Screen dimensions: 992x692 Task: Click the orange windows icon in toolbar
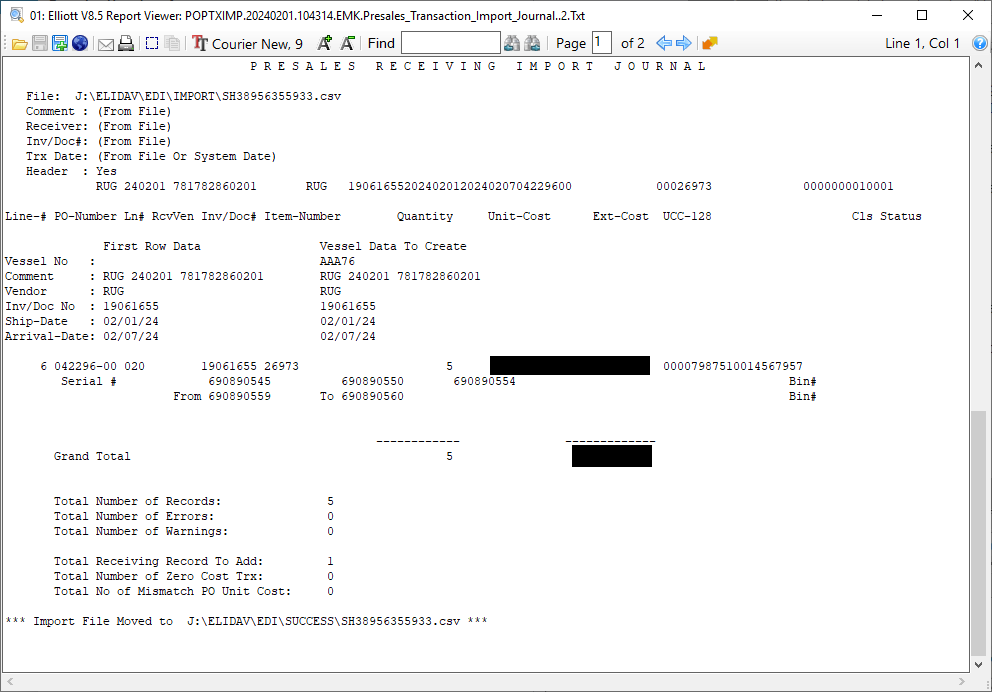710,43
